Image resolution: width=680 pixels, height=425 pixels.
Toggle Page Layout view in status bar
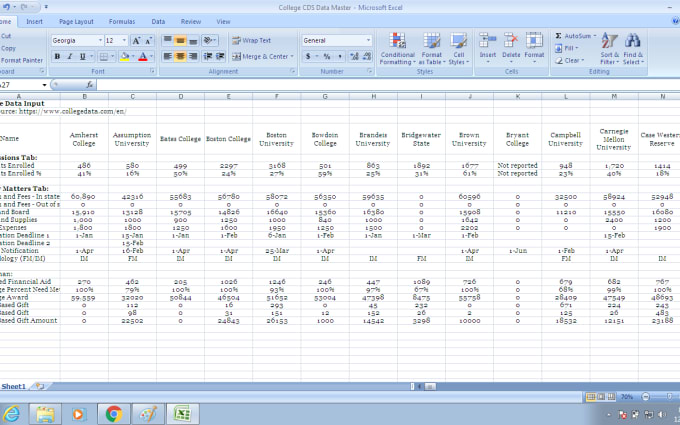point(601,396)
